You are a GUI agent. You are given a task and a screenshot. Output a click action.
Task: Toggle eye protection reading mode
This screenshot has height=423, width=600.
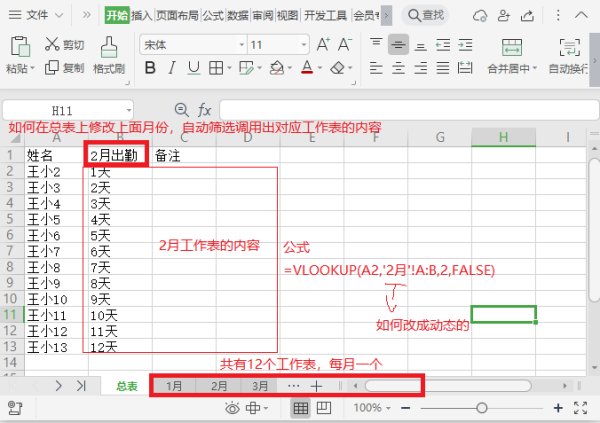pyautogui.click(x=232, y=408)
